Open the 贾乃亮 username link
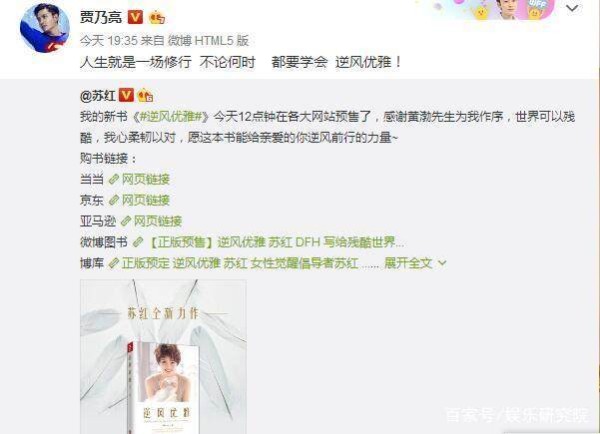 pyautogui.click(x=101, y=17)
